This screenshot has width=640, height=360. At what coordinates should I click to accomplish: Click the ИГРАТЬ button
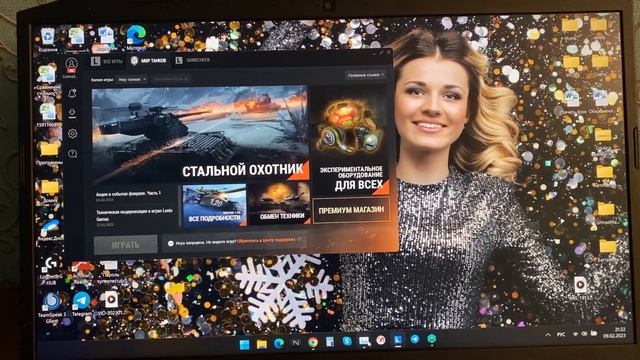click(125, 245)
